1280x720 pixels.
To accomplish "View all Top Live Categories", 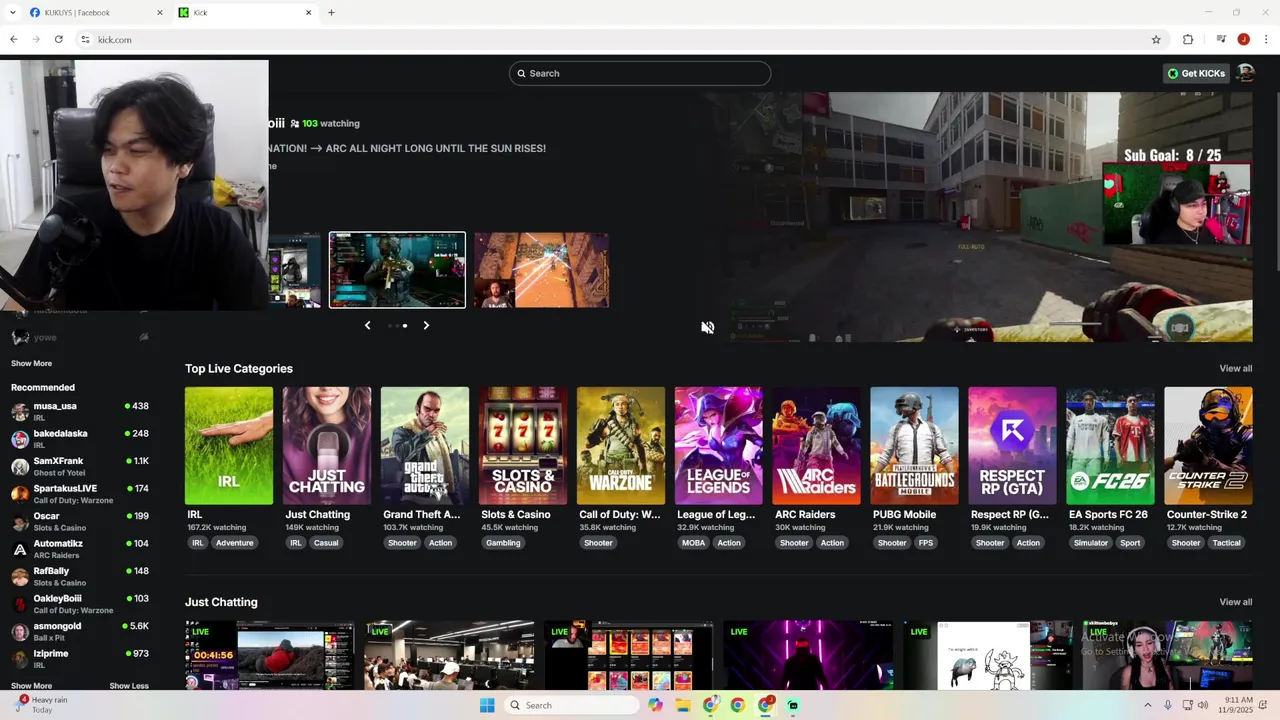I will point(1235,369).
